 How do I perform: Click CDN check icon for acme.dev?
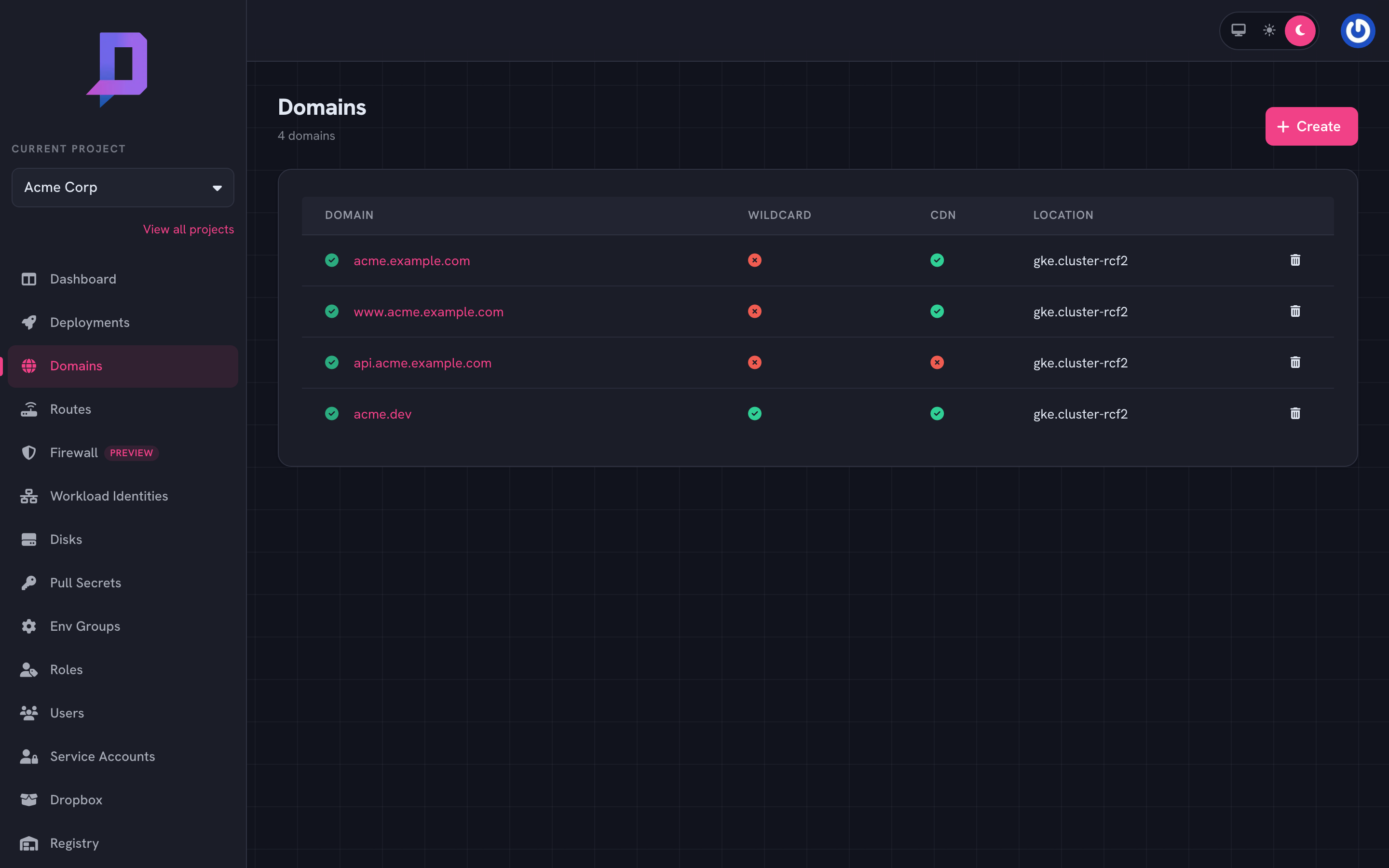point(937,413)
